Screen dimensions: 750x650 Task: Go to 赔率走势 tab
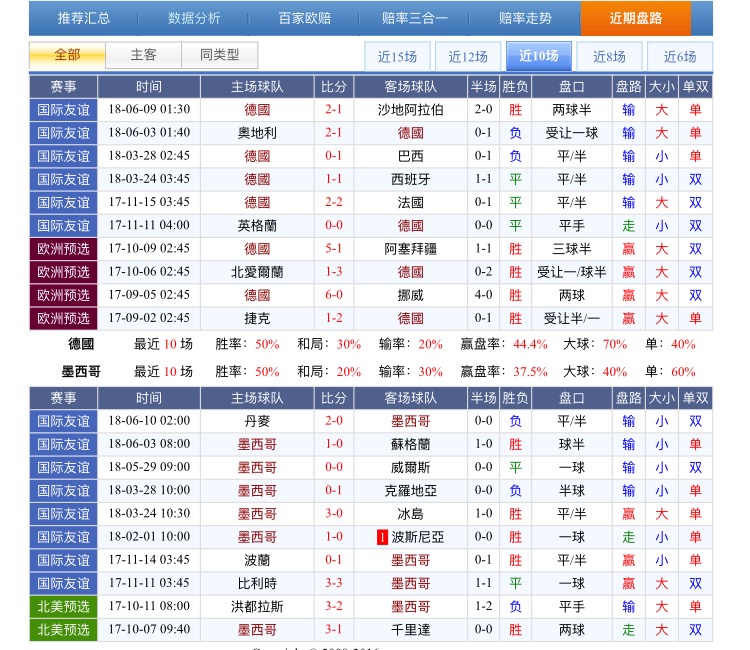point(525,18)
